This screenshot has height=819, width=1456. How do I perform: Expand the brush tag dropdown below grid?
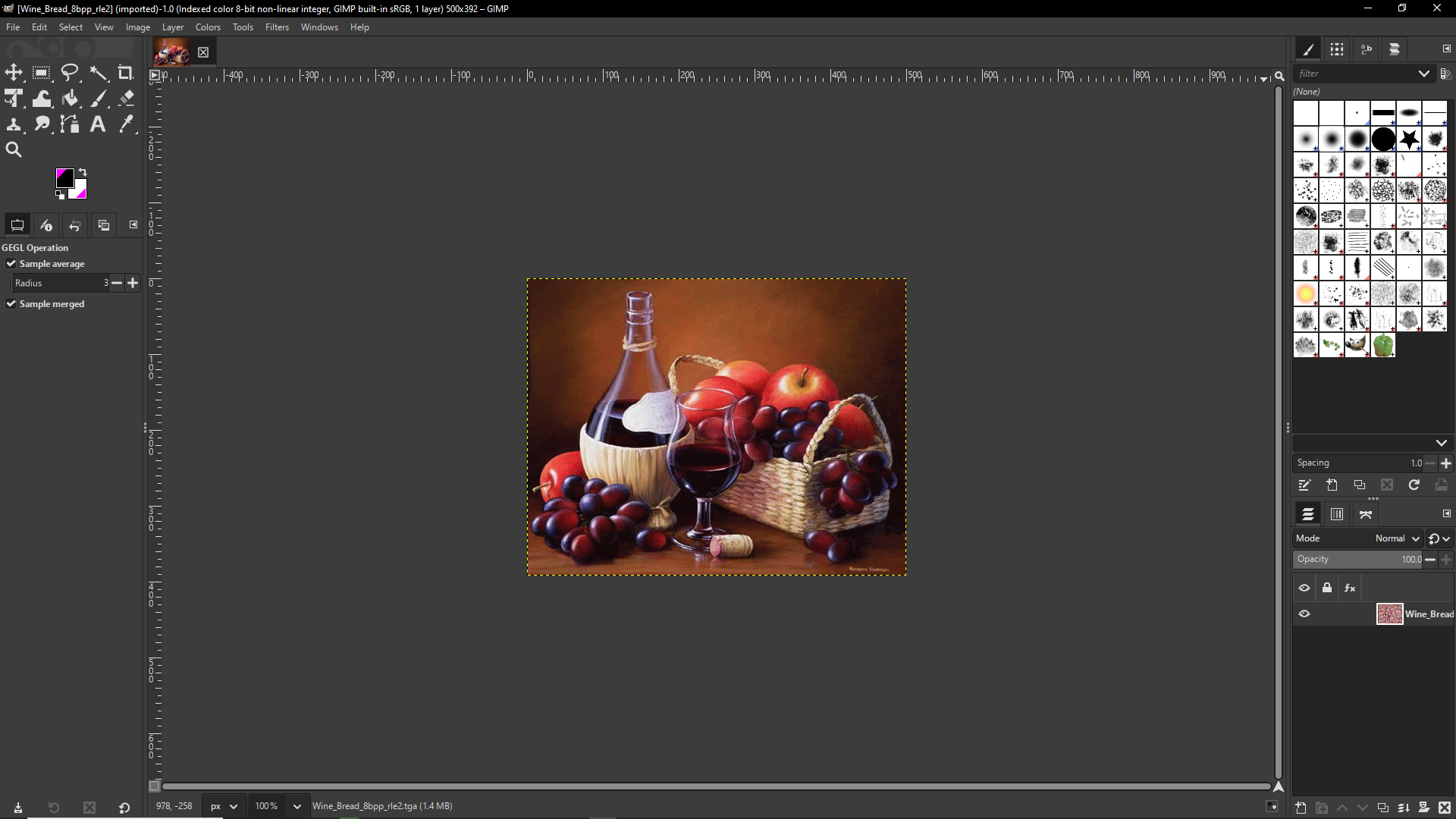click(x=1441, y=443)
